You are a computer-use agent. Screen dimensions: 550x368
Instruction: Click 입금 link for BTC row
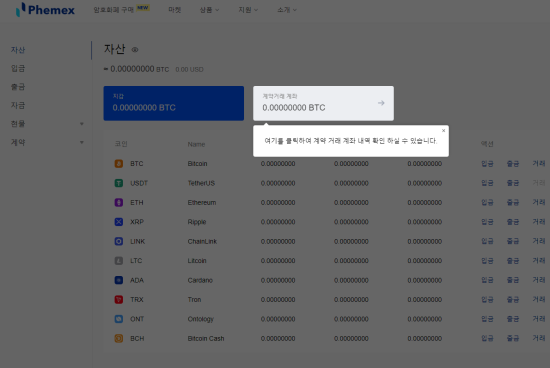[487, 163]
